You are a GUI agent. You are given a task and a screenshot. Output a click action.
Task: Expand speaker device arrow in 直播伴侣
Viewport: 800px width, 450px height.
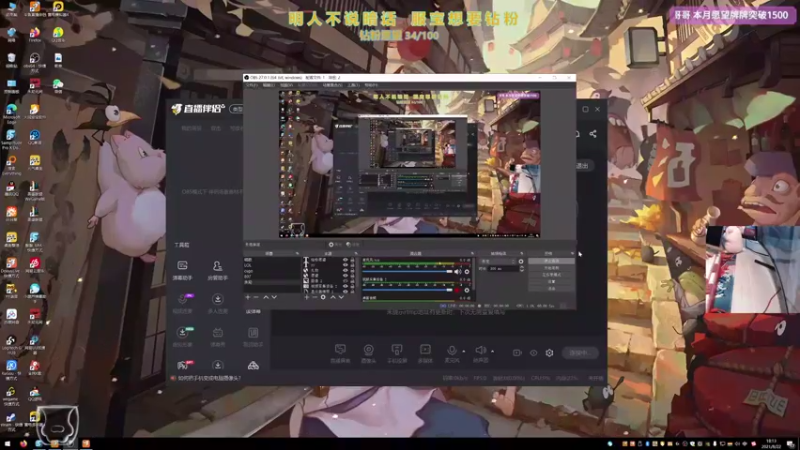(x=492, y=351)
